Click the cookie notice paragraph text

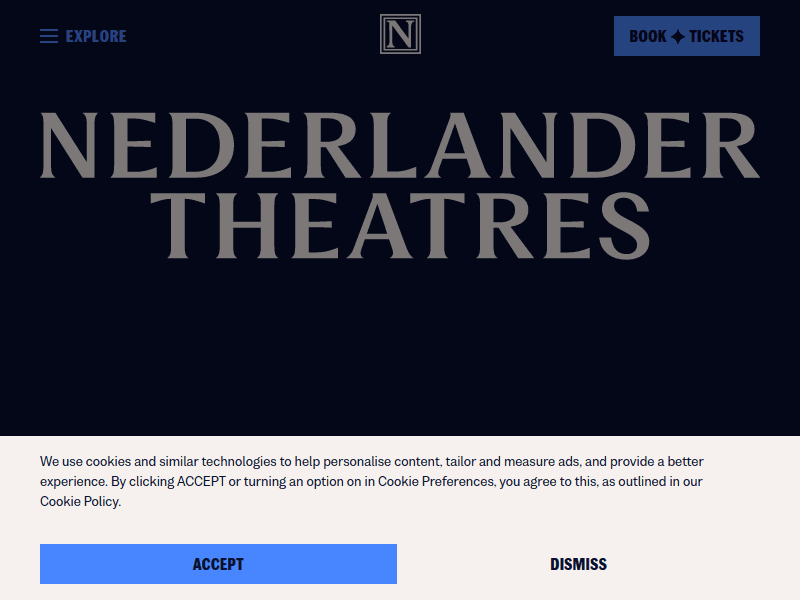370,482
